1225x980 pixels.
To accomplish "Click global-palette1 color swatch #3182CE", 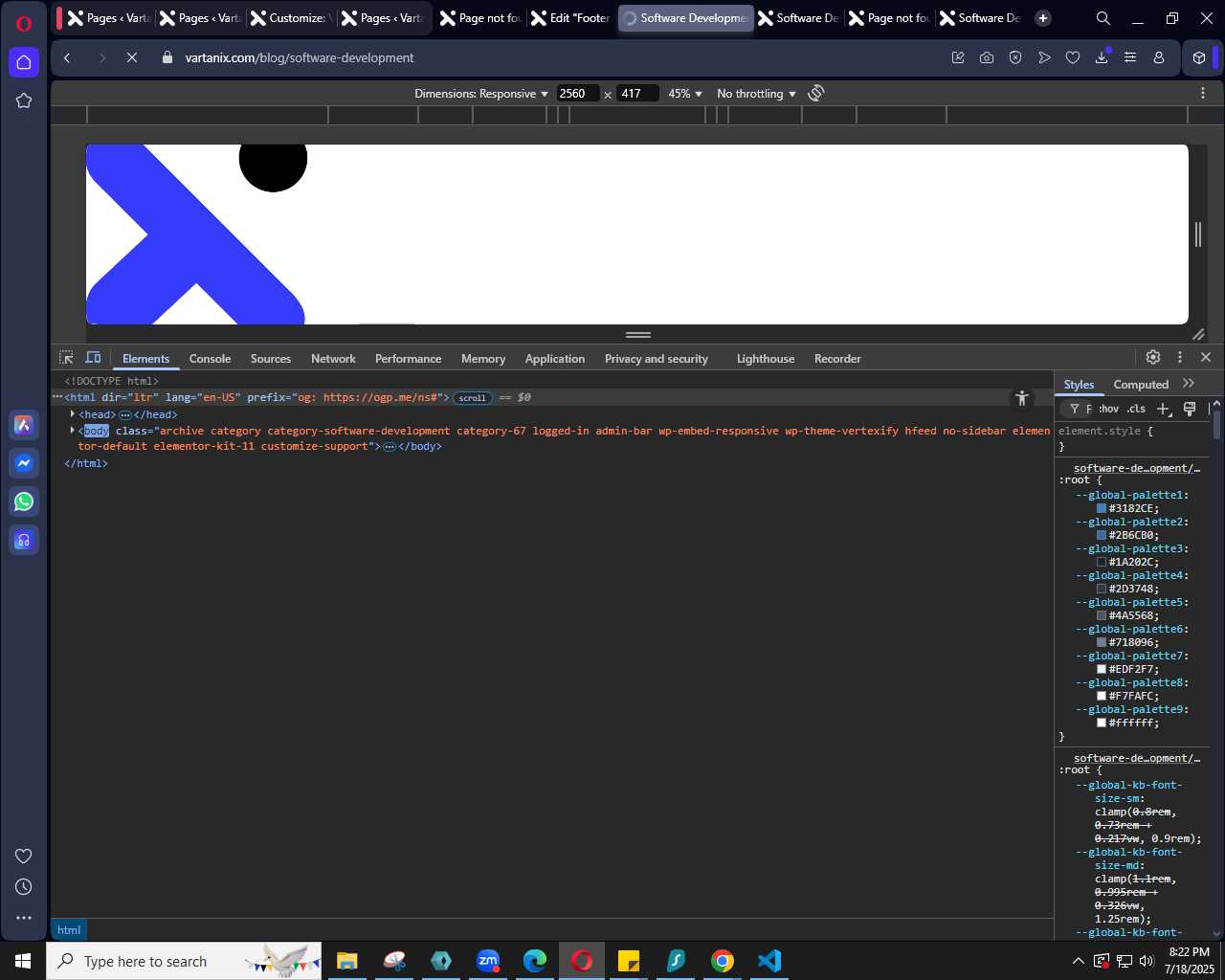I will click(x=1102, y=508).
